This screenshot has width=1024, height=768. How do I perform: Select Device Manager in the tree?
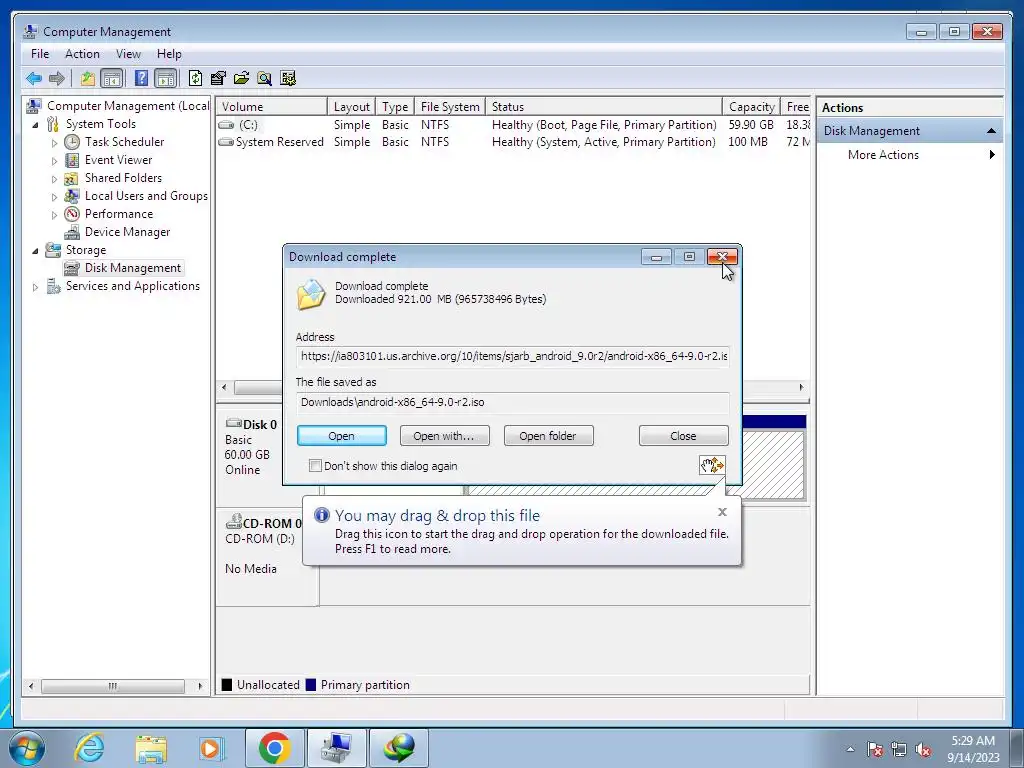(127, 232)
